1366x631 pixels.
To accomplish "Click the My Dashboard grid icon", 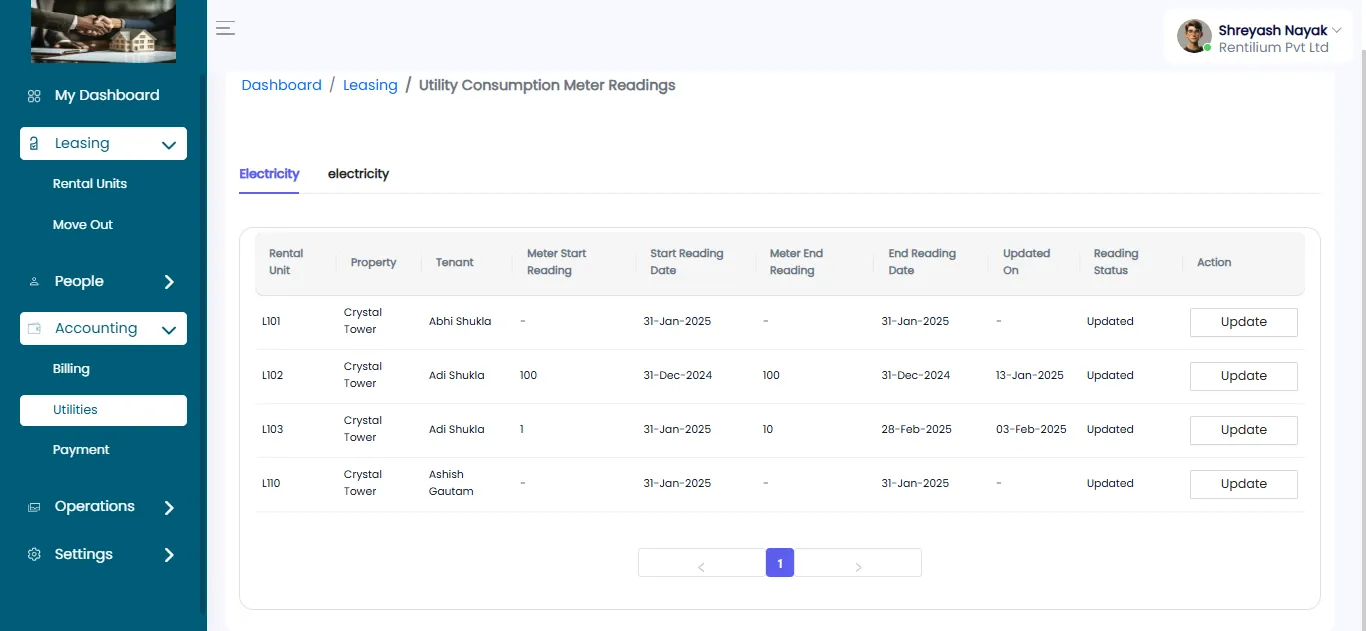I will point(34,96).
